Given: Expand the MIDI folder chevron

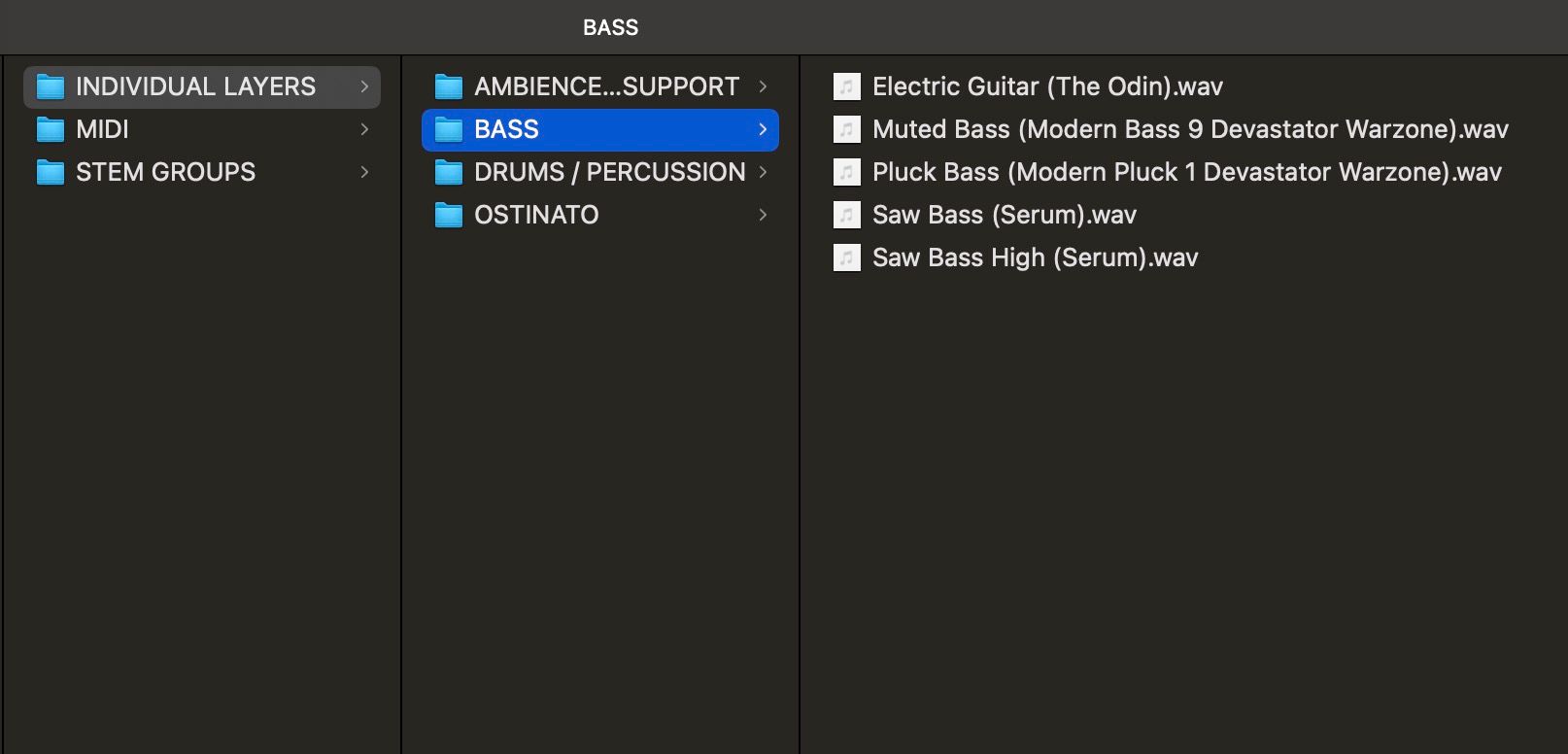Looking at the screenshot, I should pos(364,129).
